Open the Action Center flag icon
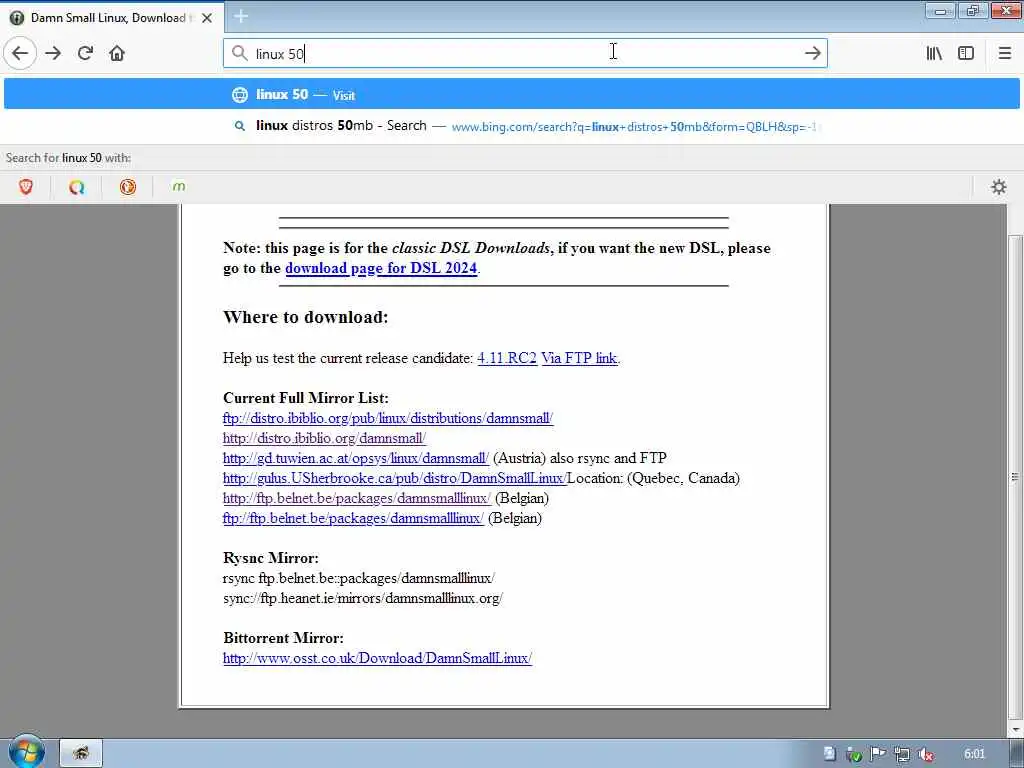 coord(878,754)
